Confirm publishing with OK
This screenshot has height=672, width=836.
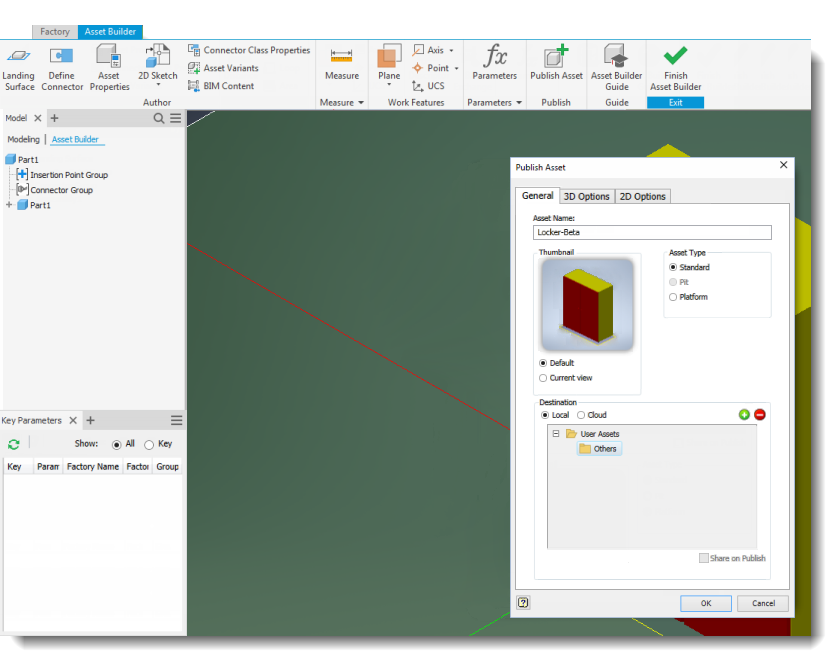pyautogui.click(x=706, y=603)
